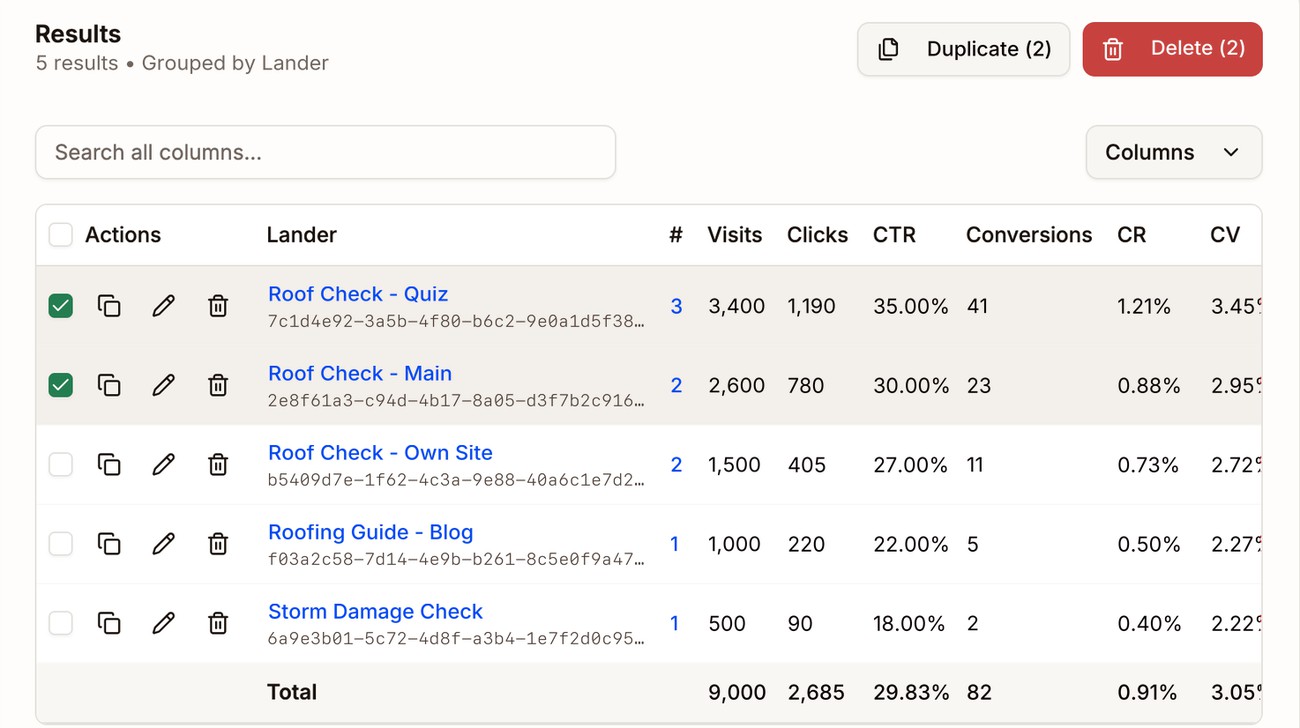Edit the Roofing Guide - Blog lander
1300x728 pixels.
(x=163, y=544)
